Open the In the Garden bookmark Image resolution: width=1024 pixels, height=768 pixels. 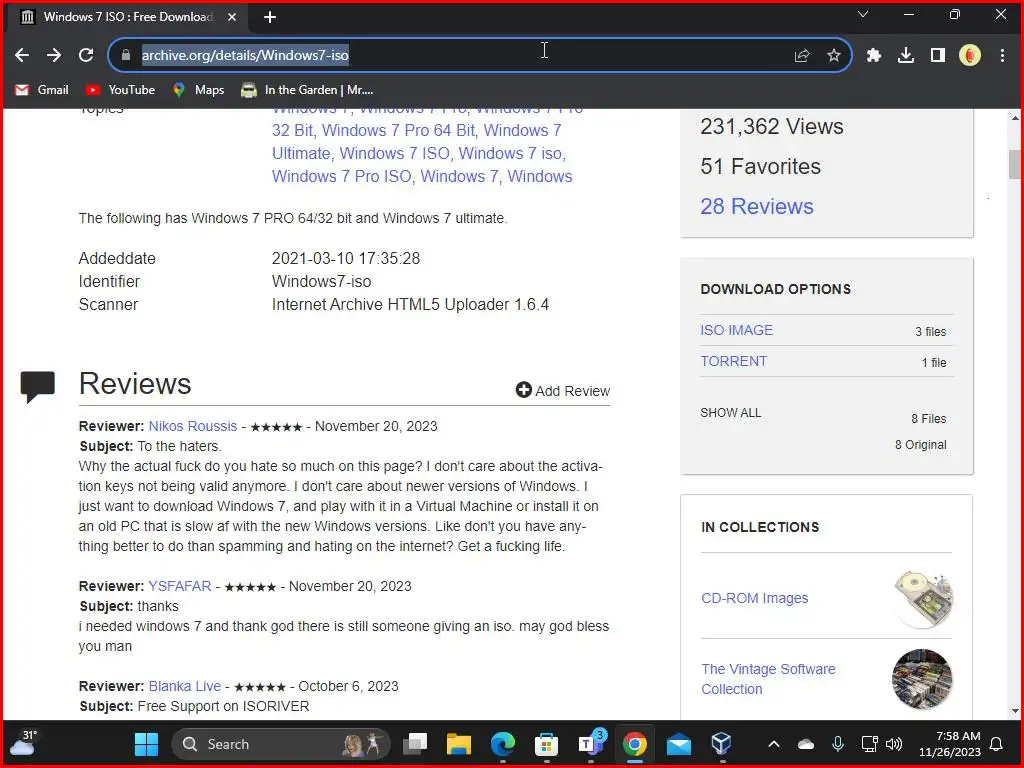coord(307,90)
